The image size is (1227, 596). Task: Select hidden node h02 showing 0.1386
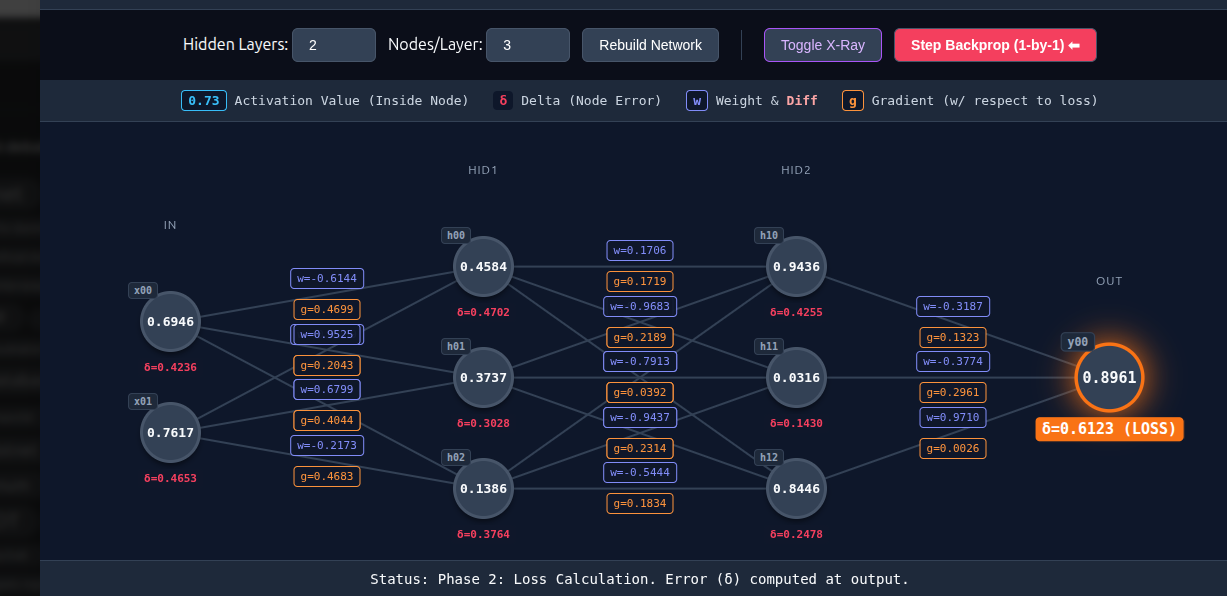pyautogui.click(x=483, y=489)
